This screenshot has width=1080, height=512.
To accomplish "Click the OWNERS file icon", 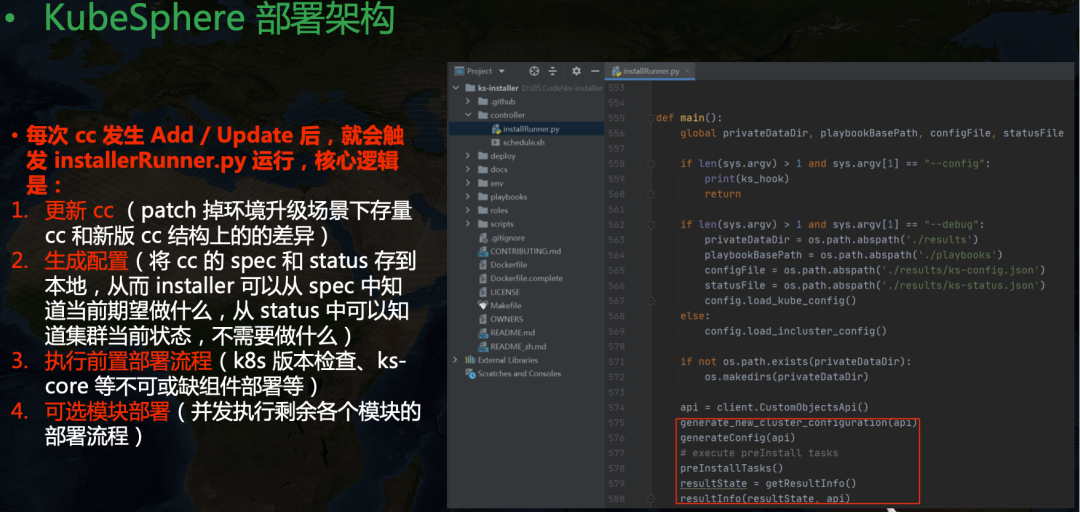I will [x=483, y=319].
